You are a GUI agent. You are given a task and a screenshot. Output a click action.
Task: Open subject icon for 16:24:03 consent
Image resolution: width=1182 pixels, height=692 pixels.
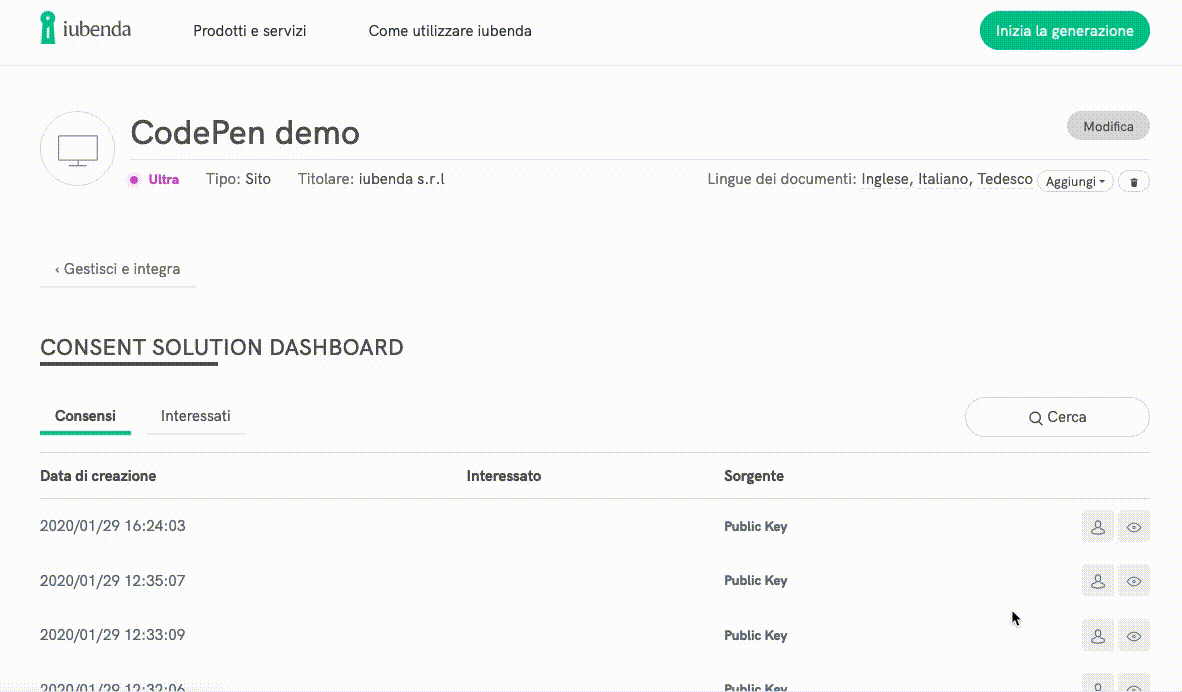(x=1097, y=526)
